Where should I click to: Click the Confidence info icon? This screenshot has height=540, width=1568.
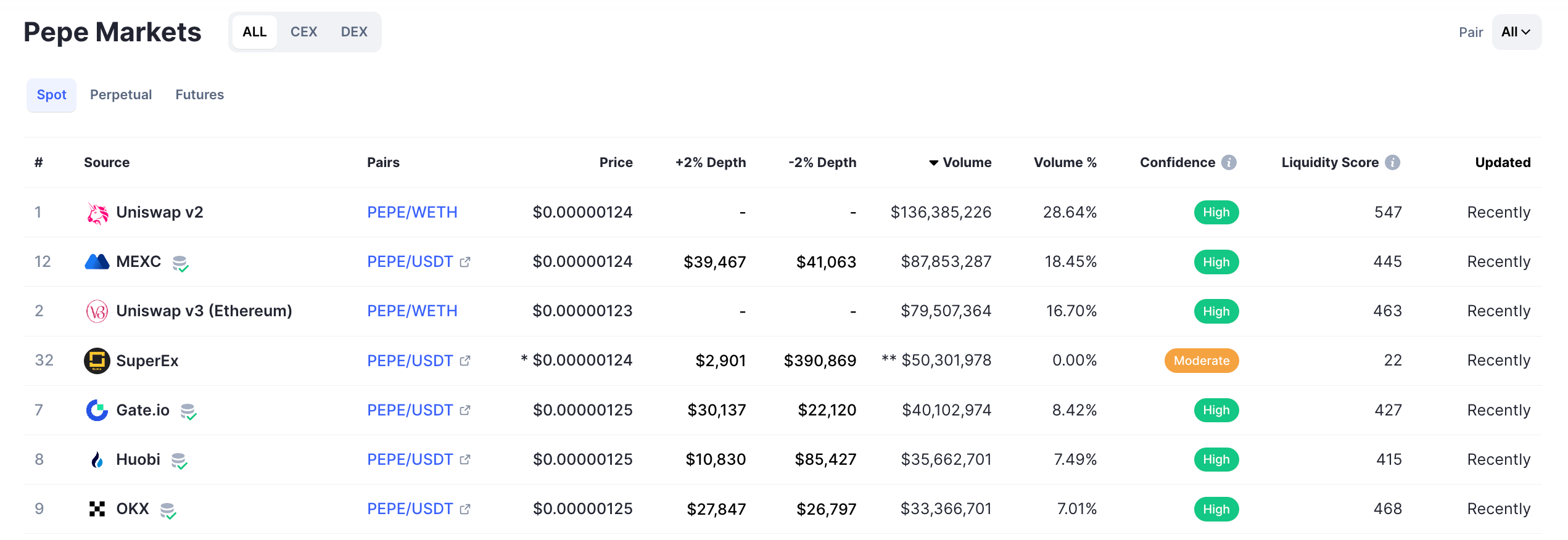point(1229,162)
